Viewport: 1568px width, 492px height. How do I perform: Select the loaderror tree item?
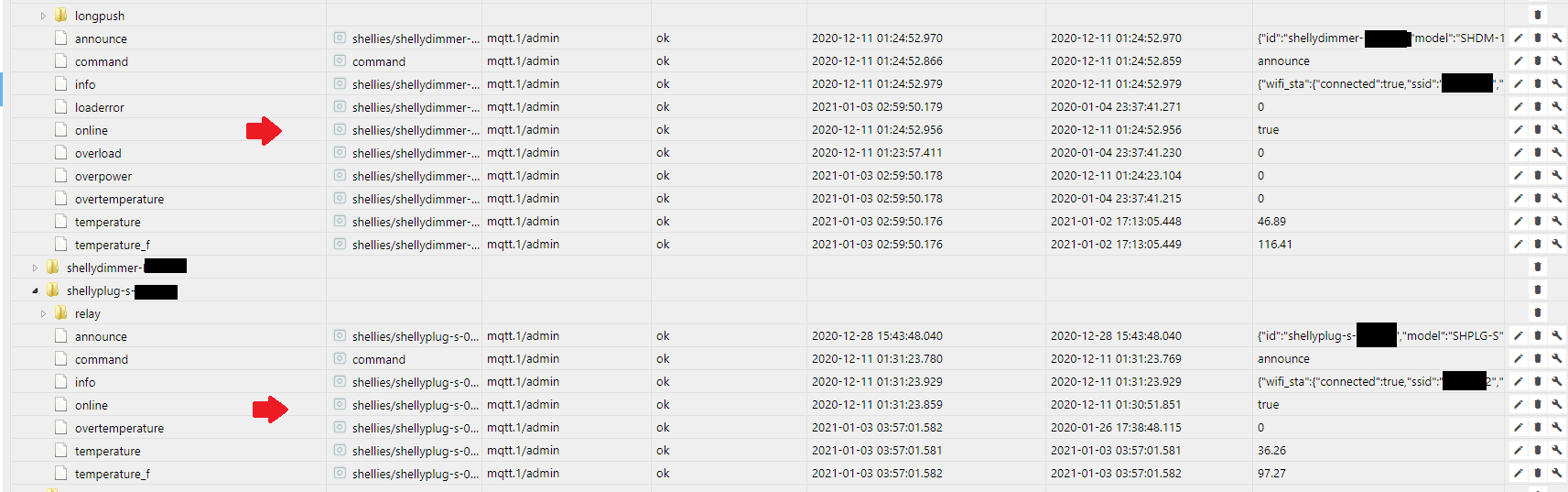tap(99, 107)
